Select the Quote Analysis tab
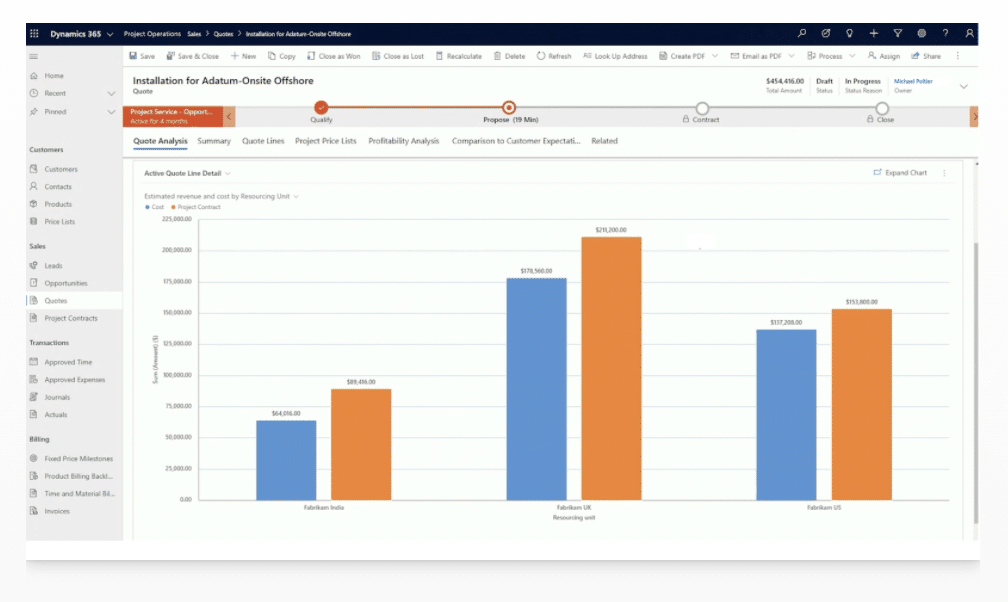1008x602 pixels. (160, 141)
